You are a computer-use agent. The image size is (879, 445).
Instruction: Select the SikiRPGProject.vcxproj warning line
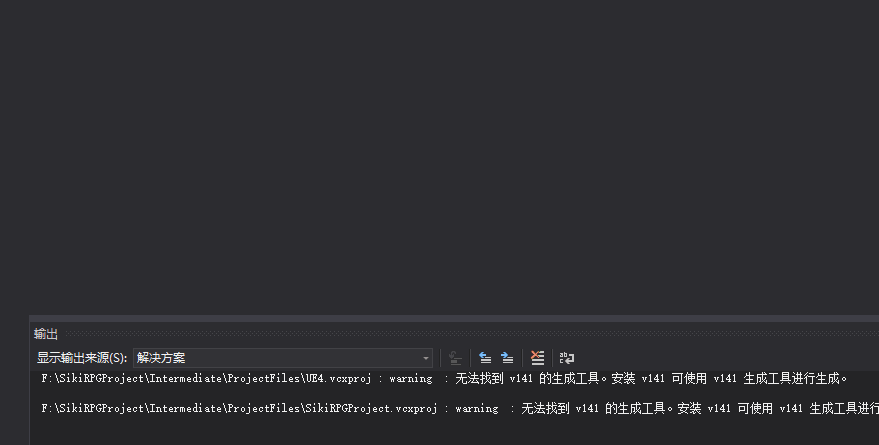[x=460, y=409]
